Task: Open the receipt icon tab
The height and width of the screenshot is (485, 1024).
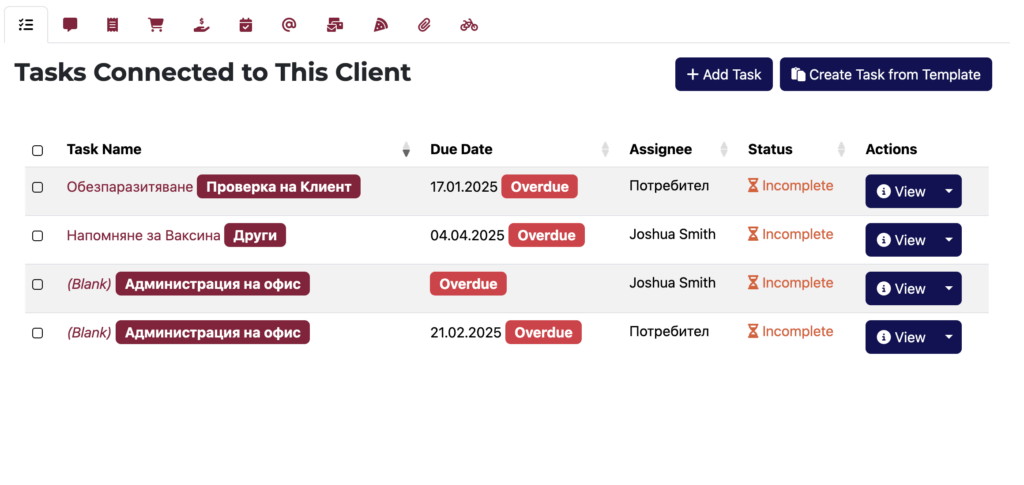Action: (113, 25)
